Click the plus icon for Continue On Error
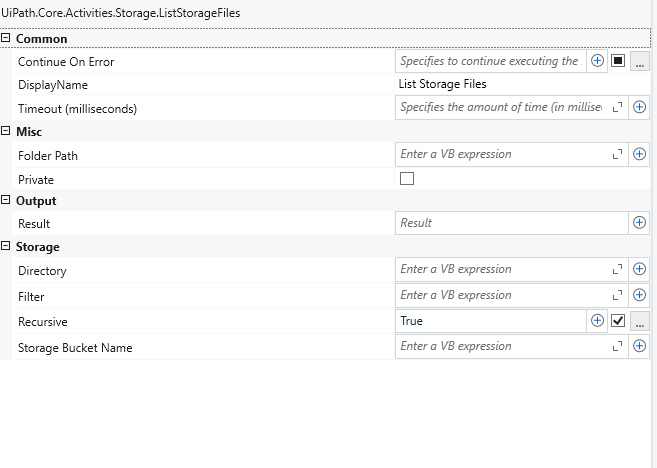This screenshot has height=468, width=657. [x=597, y=61]
